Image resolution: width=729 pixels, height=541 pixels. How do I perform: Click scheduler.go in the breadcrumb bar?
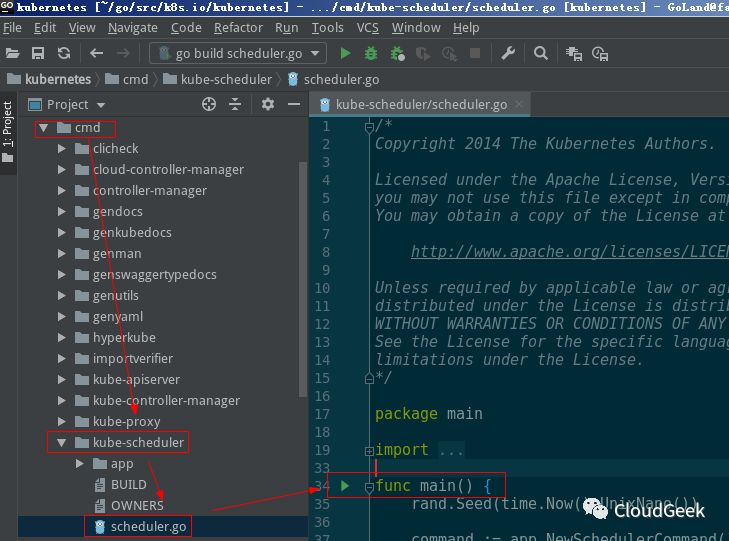(333, 79)
